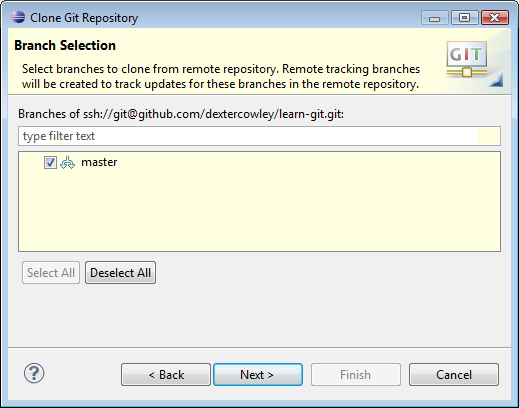519x408 pixels.
Task: Click the Deselect All button
Action: tap(120, 273)
